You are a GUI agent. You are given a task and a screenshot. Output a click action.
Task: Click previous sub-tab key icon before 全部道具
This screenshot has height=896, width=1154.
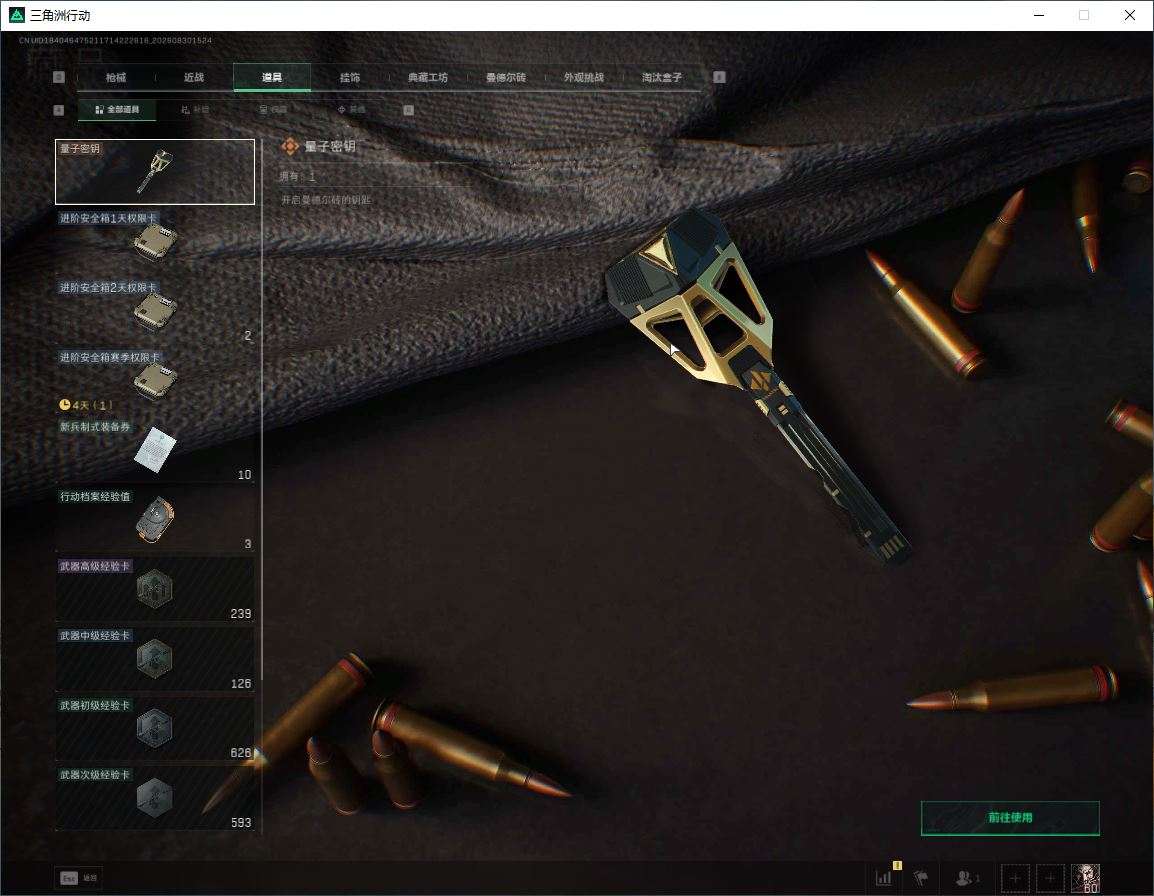coord(59,110)
